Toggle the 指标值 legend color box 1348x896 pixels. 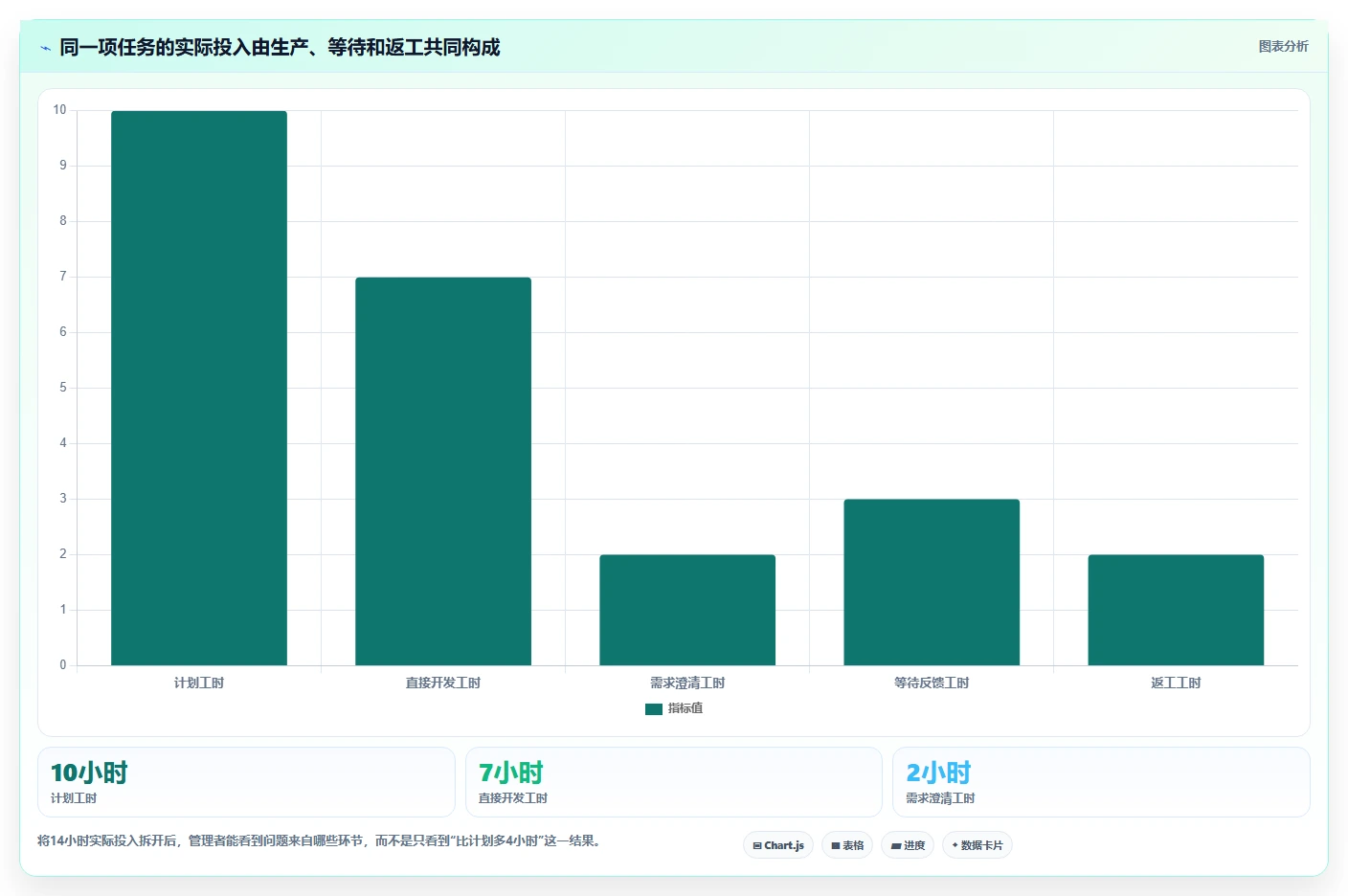pos(654,709)
